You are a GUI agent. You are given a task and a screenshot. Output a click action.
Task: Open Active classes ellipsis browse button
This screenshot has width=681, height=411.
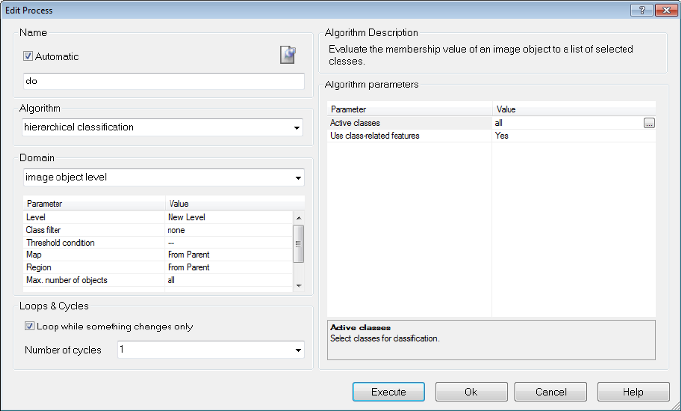coord(649,122)
